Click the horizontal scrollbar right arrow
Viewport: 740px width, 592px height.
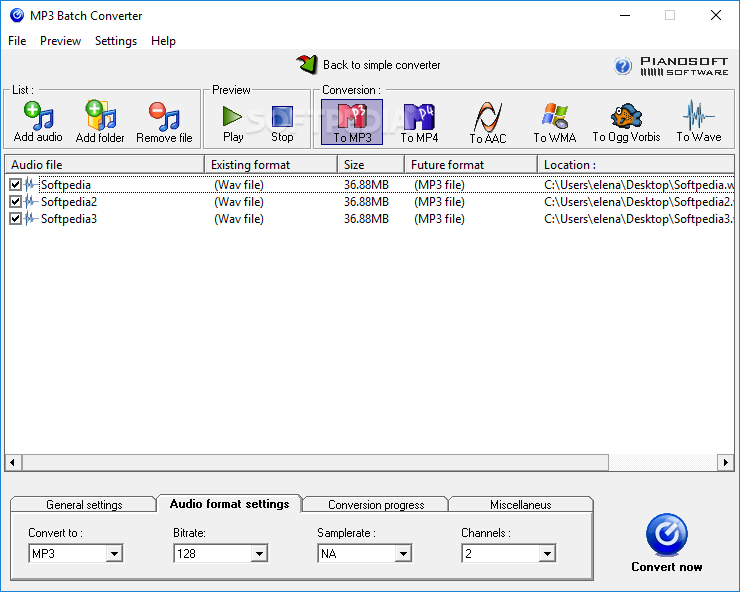(x=725, y=463)
